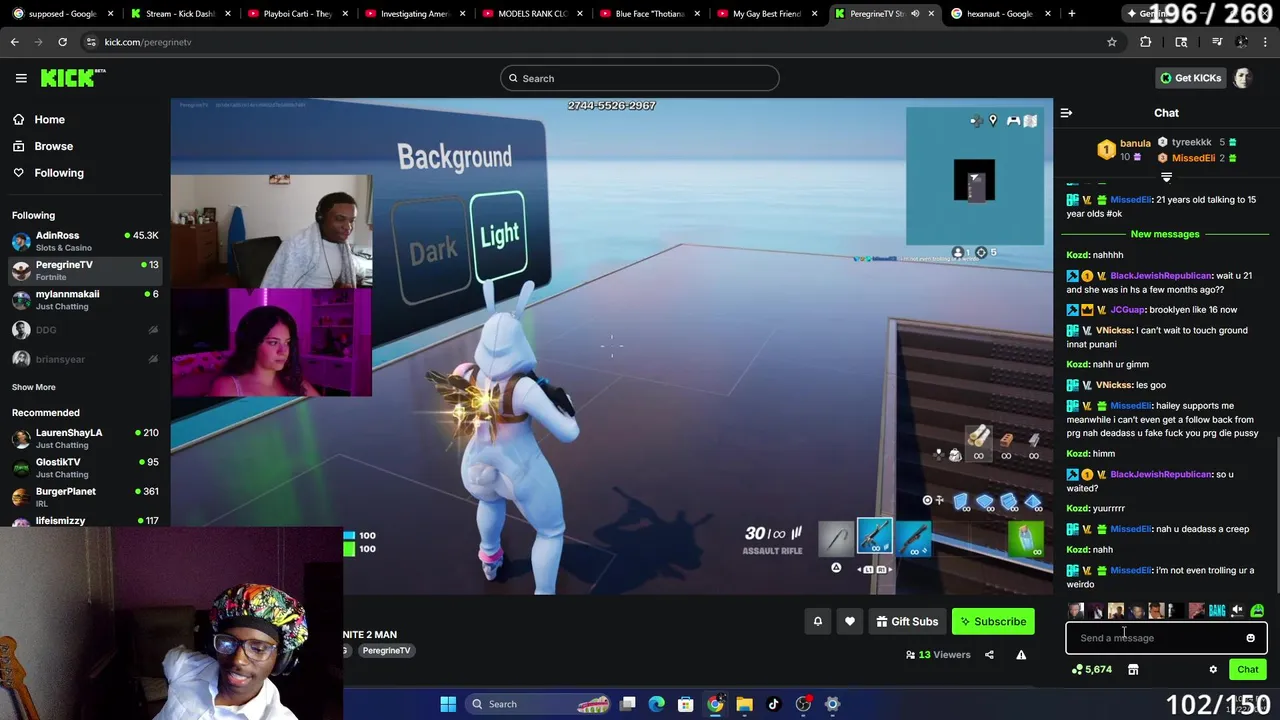This screenshot has width=1280, height=720.
Task: Expand Show more followed channels
Action: tap(34, 387)
